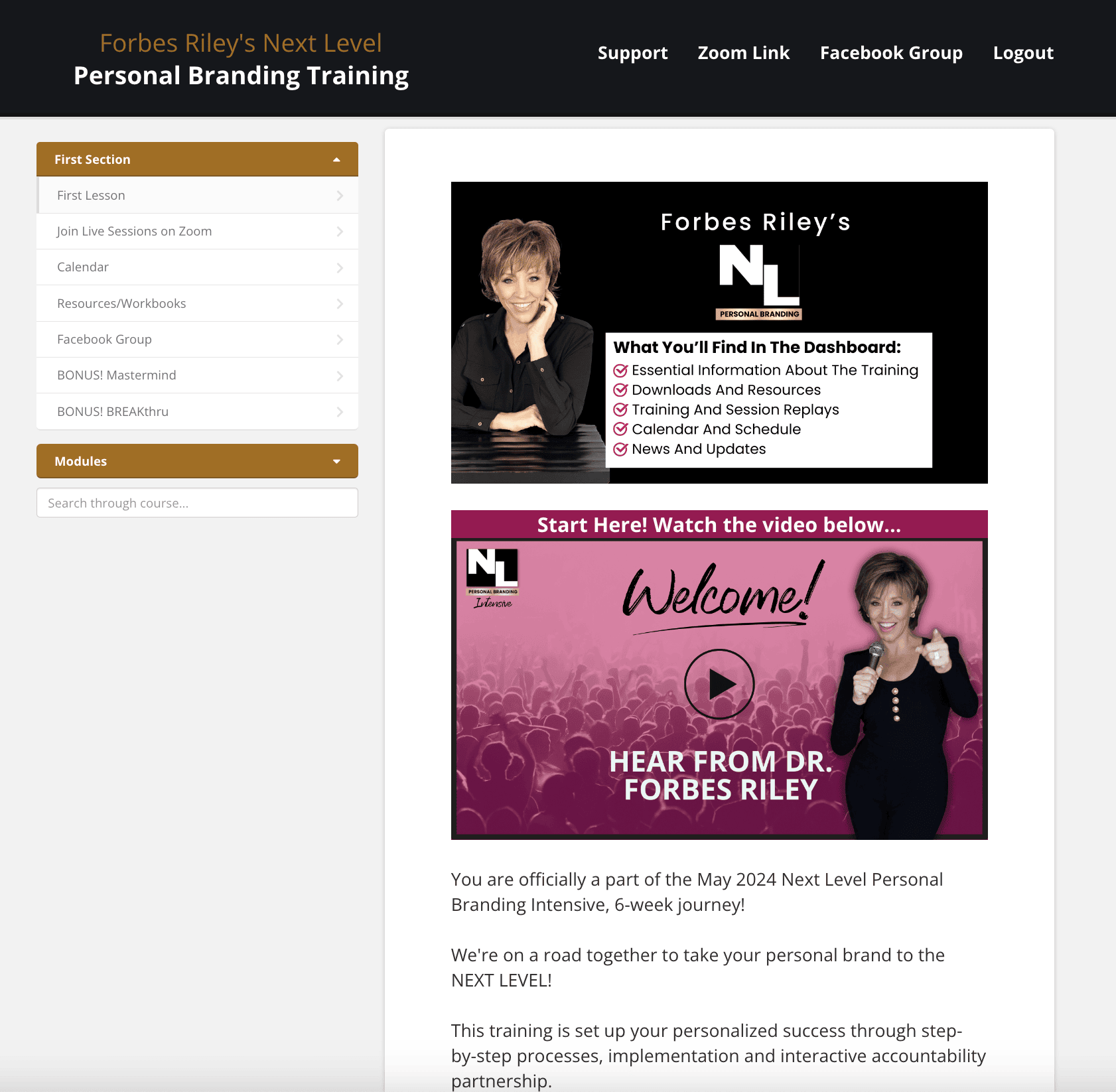Click the chevron beside BONUS! Mastermind
The width and height of the screenshot is (1116, 1092).
(340, 375)
